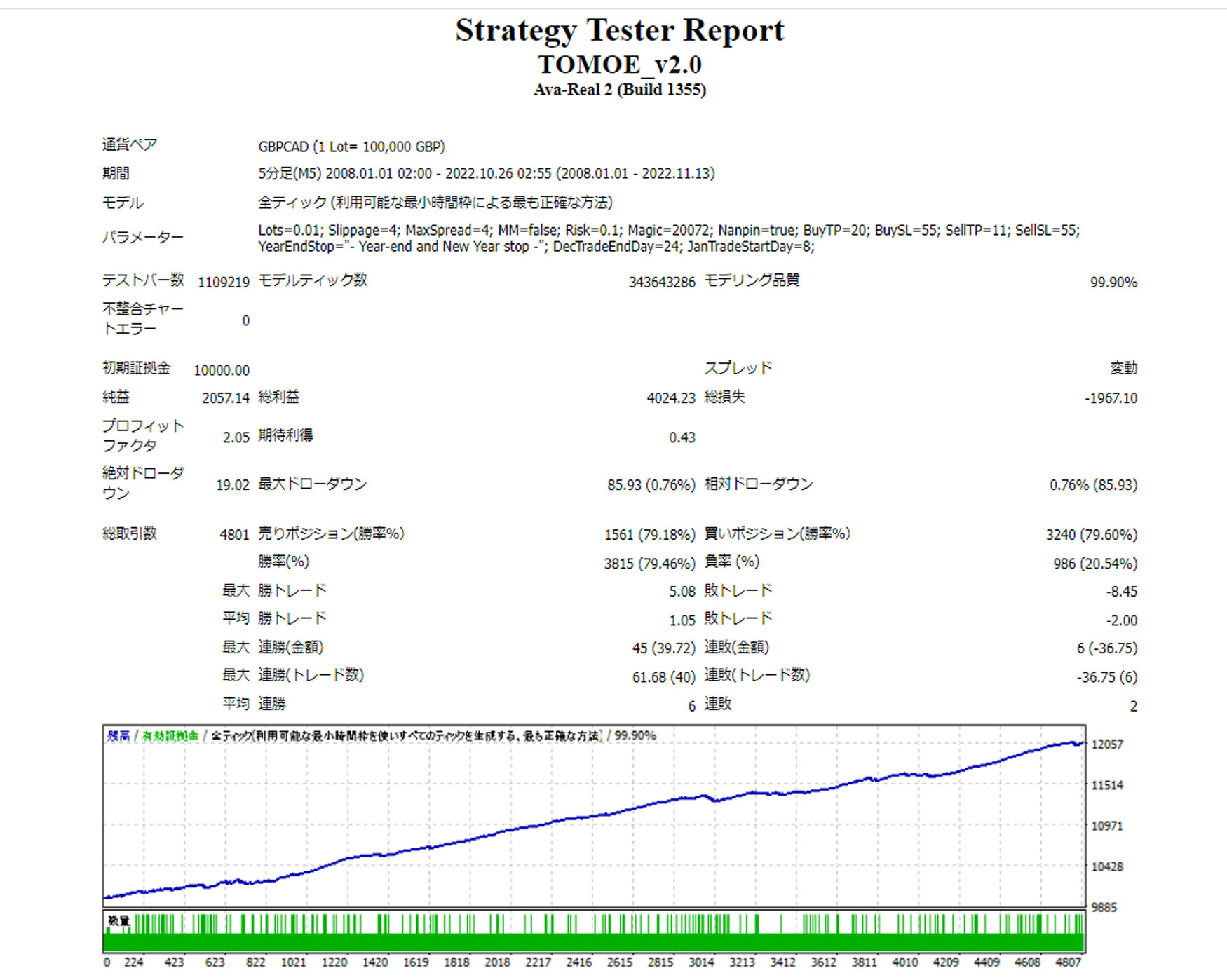Viewport: 1227px width, 980px height.
Task: Click the GBPCAD (1 Lot= 100,000 GBP) value
Action: 351,147
